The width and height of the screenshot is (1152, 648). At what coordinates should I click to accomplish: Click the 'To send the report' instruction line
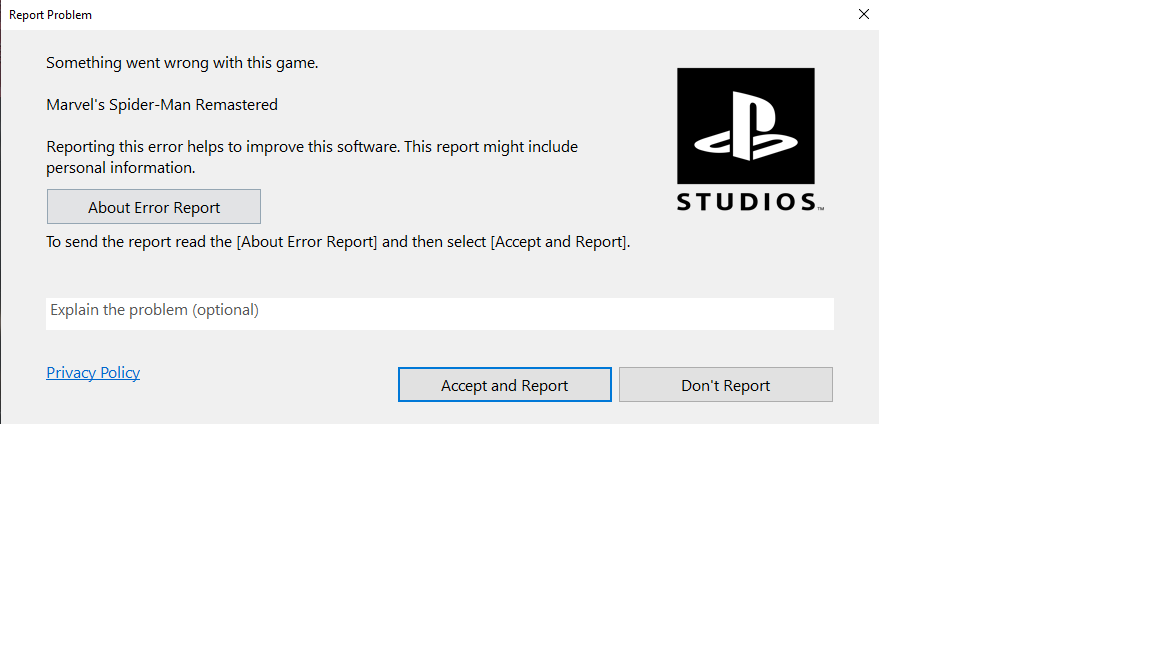pos(338,242)
